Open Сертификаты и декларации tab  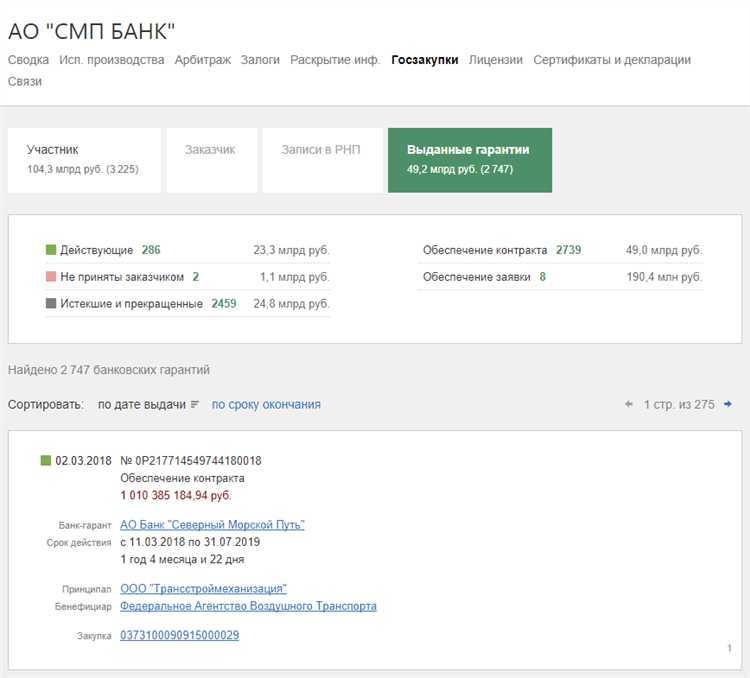[612, 60]
